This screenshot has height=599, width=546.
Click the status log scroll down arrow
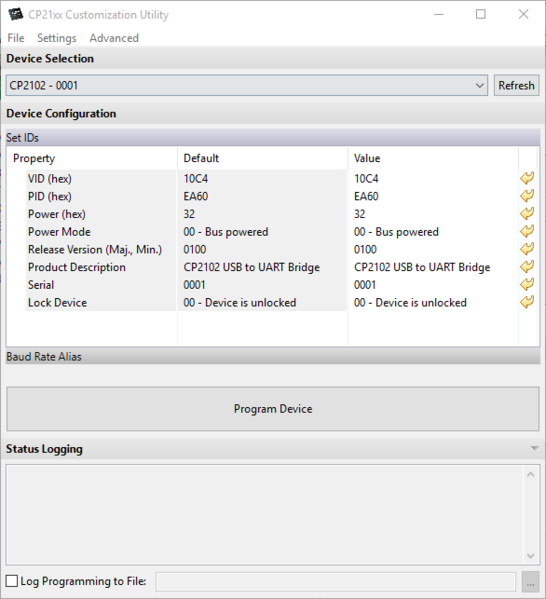[530, 555]
